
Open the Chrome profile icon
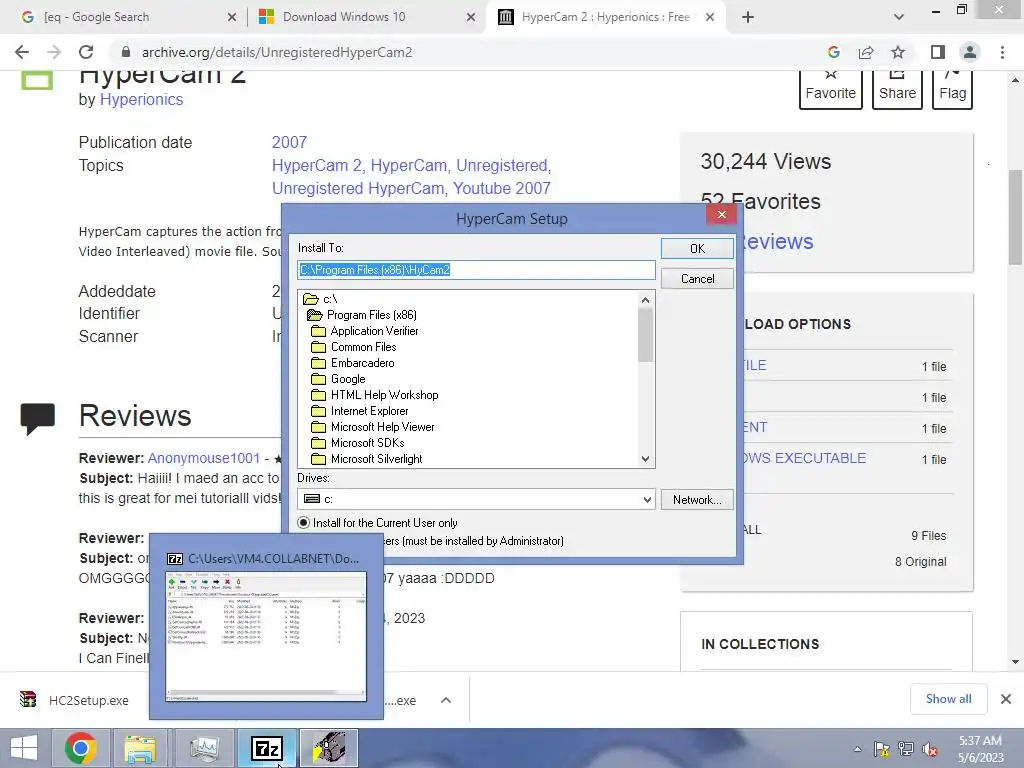point(970,52)
